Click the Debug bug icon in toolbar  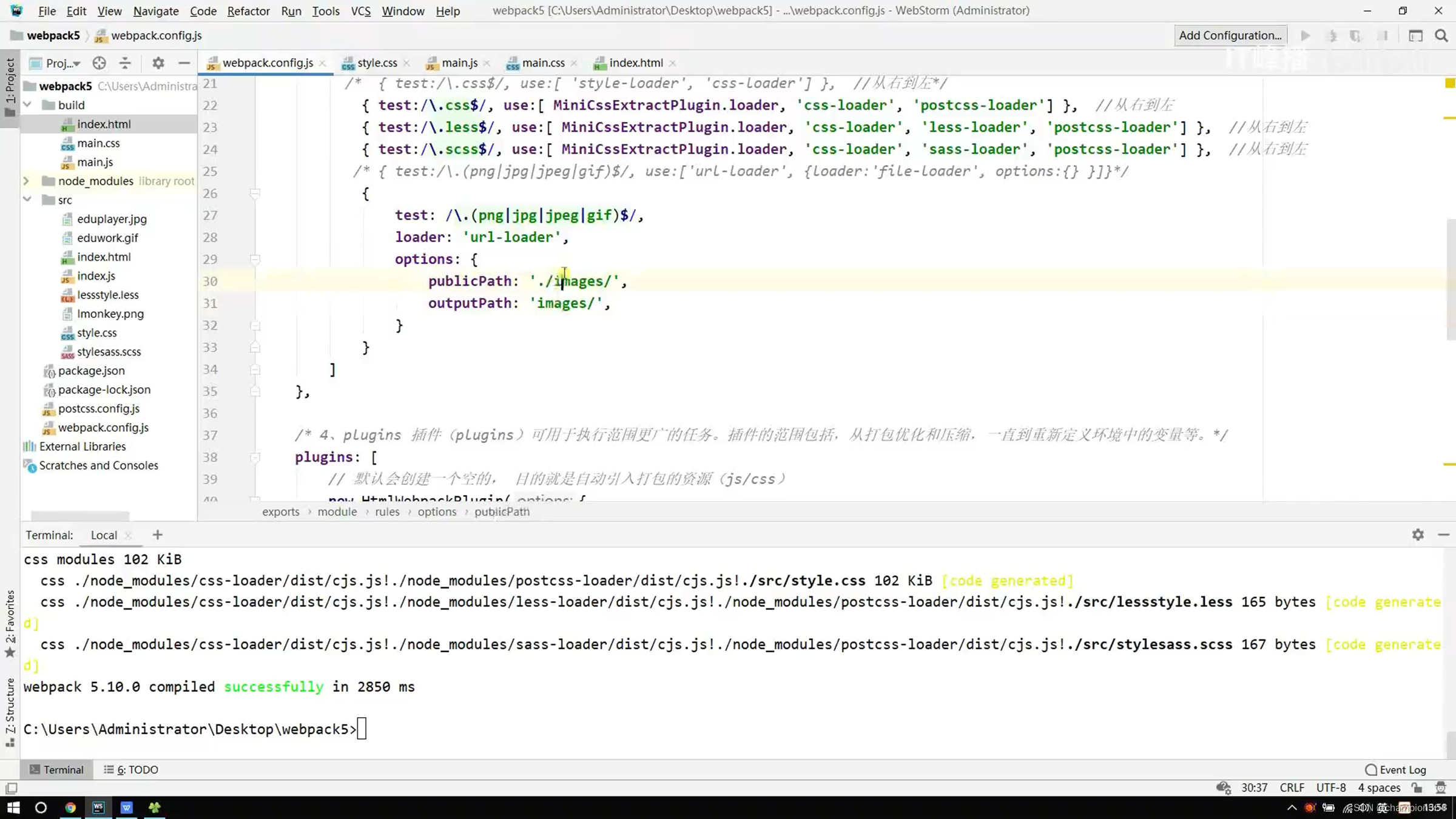click(1332, 36)
